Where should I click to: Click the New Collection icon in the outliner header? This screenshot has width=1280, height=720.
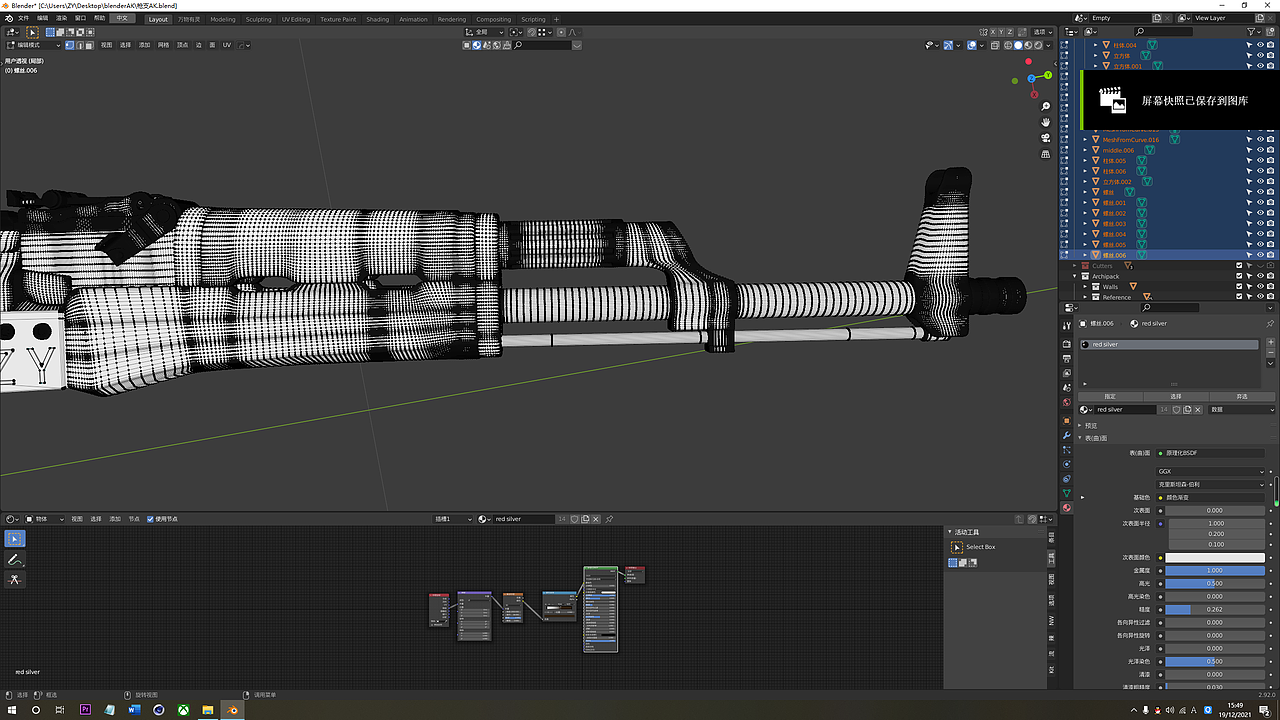1269,31
